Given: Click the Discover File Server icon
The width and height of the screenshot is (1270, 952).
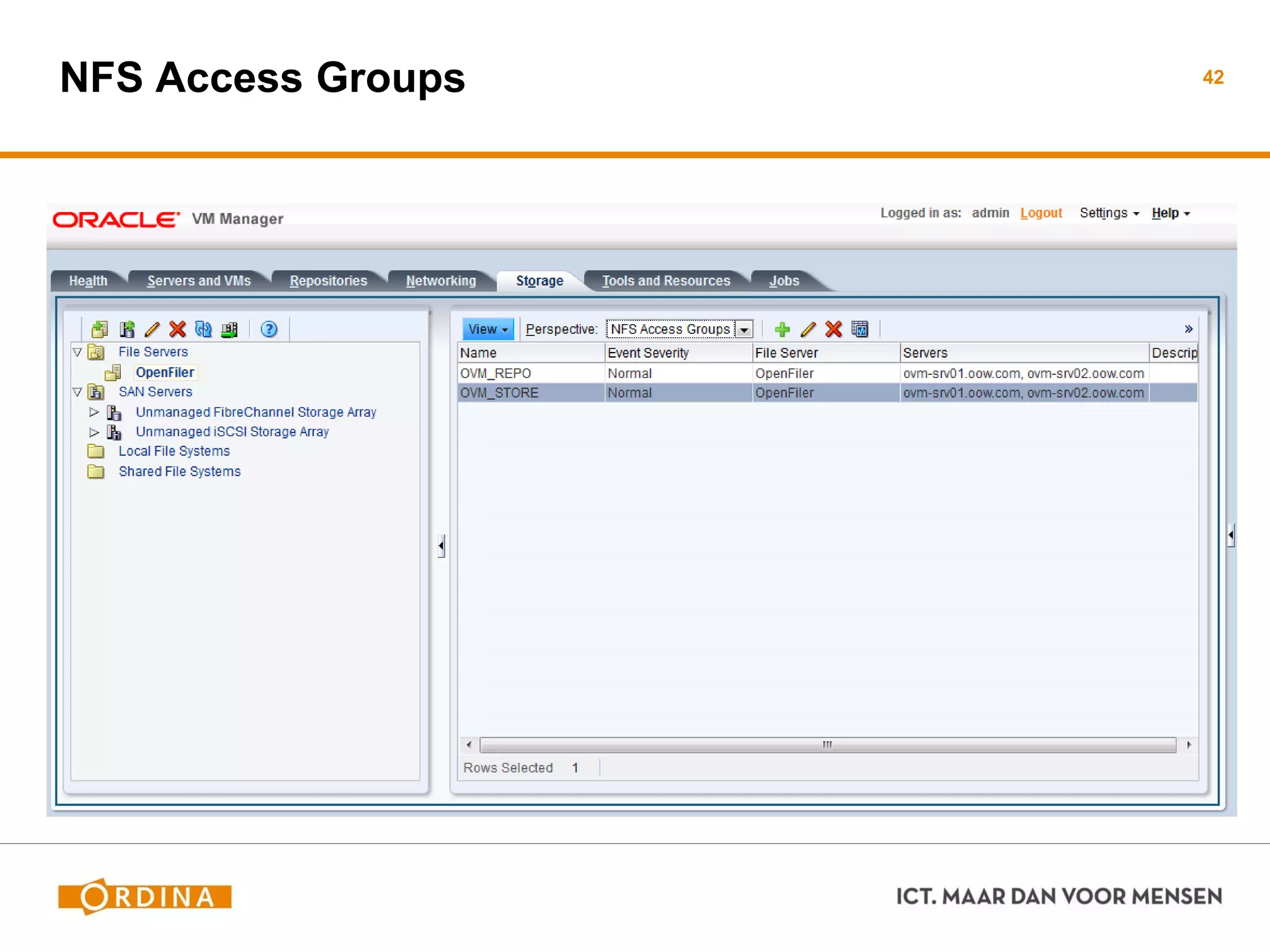Looking at the screenshot, I should pyautogui.click(x=100, y=329).
